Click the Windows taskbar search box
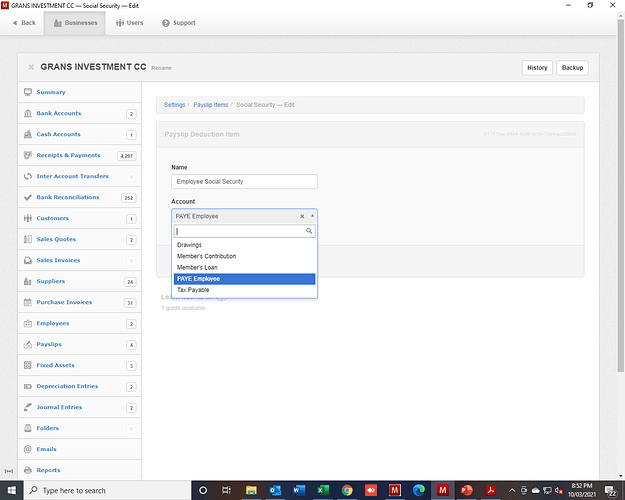Viewport: 625px width, 500px height. tap(108, 490)
